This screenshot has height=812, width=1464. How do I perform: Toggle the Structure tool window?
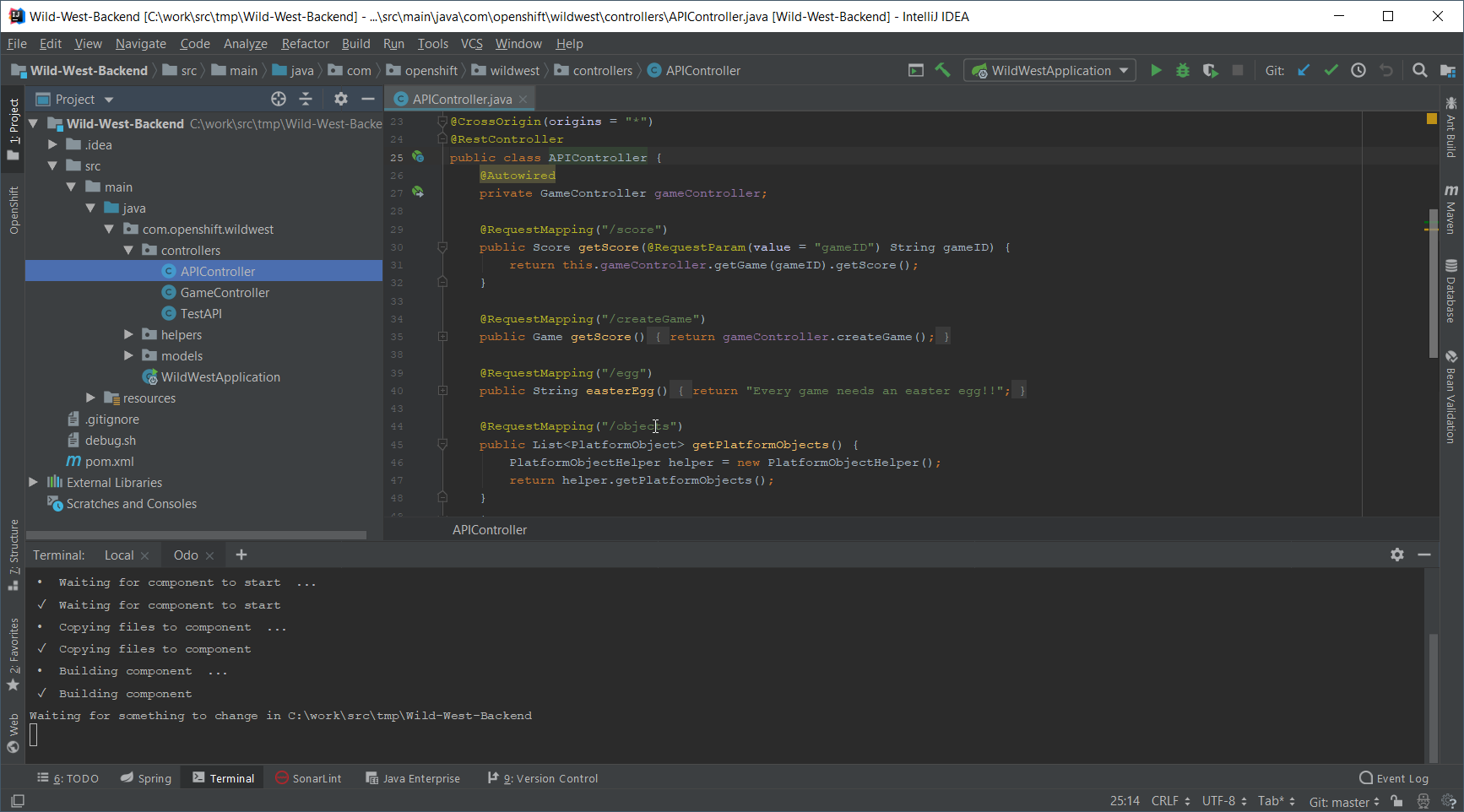coord(14,555)
